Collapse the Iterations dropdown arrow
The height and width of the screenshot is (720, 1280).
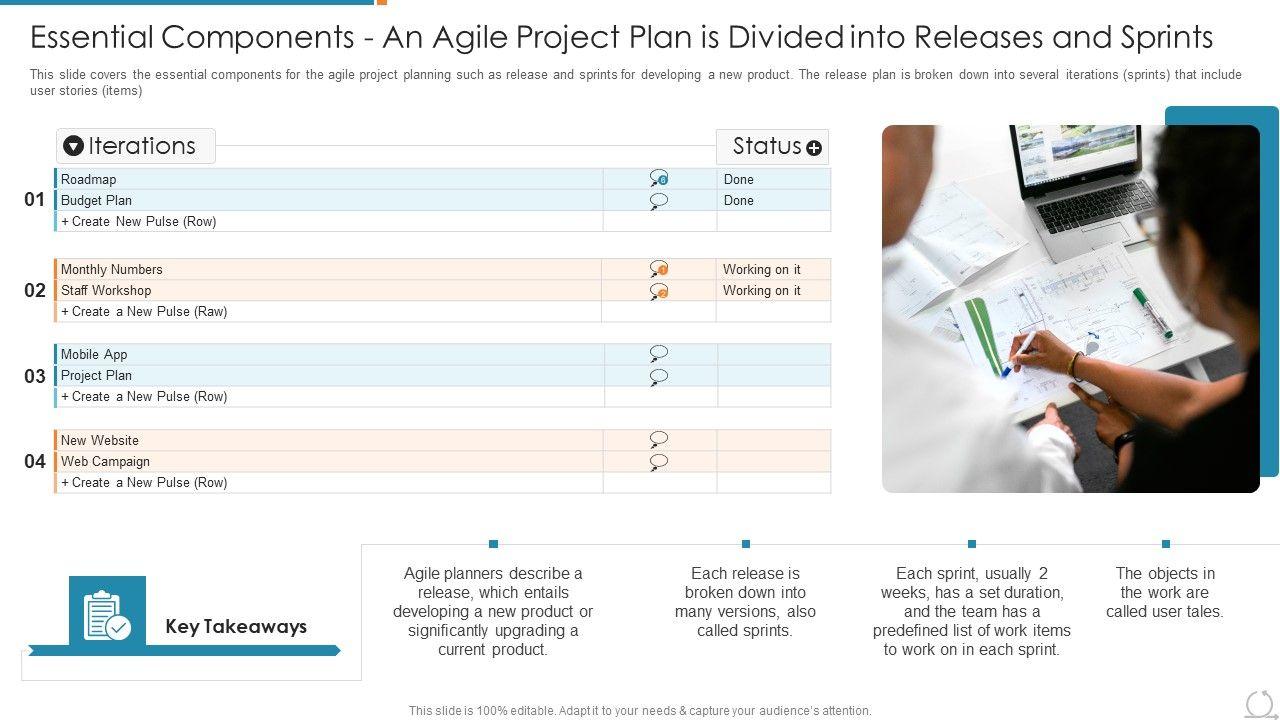click(73, 146)
